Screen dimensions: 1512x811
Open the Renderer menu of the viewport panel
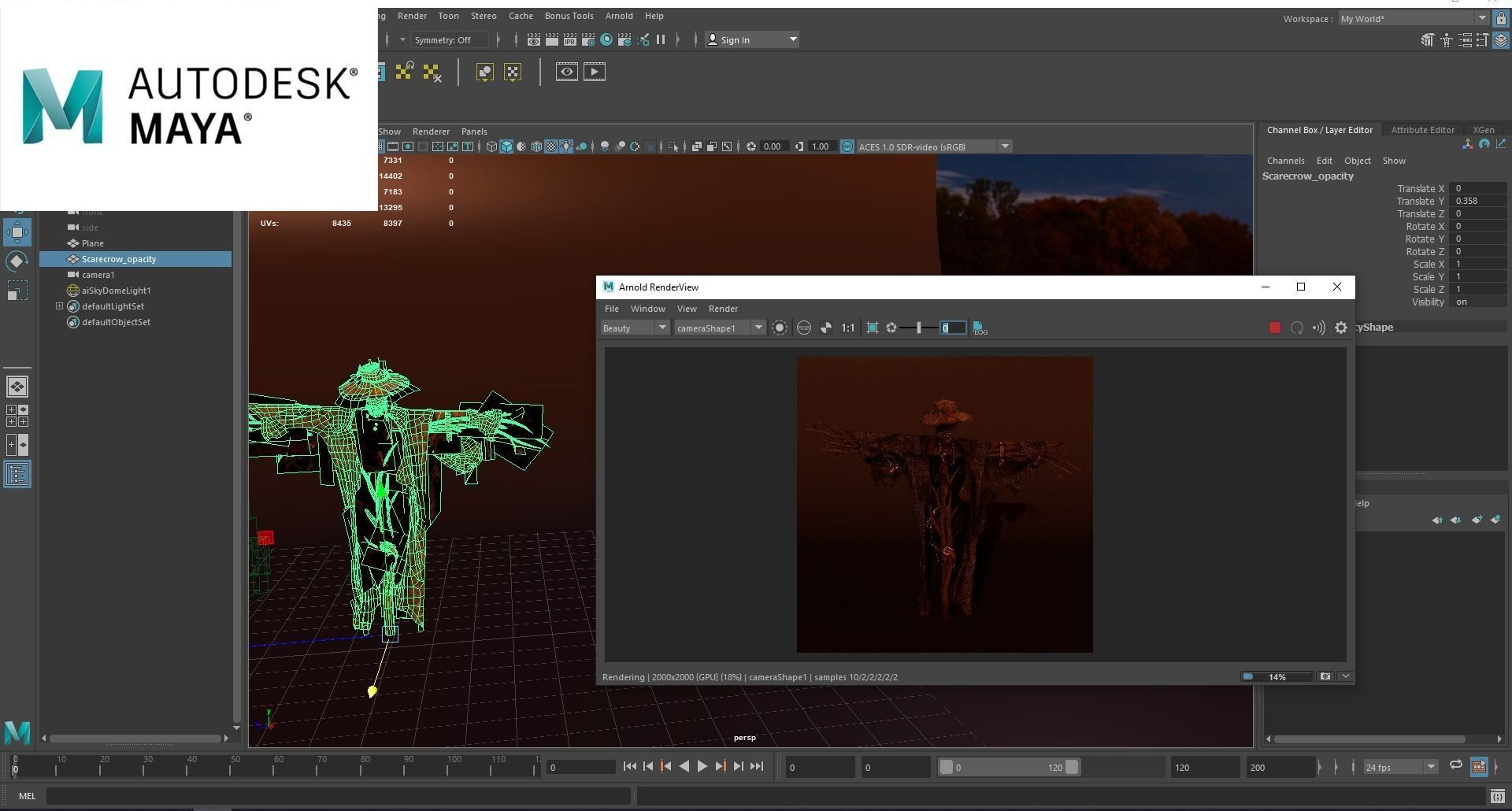tap(431, 131)
